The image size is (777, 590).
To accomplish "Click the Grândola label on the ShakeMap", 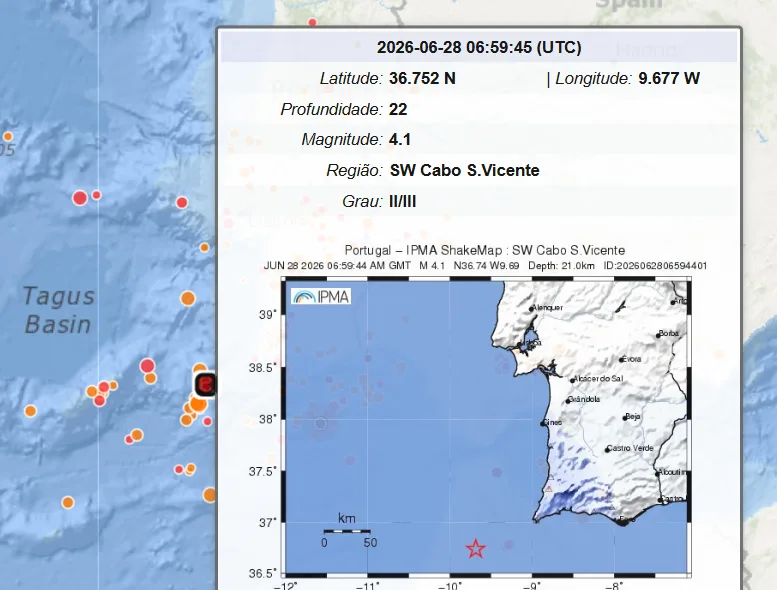I will tap(584, 399).
